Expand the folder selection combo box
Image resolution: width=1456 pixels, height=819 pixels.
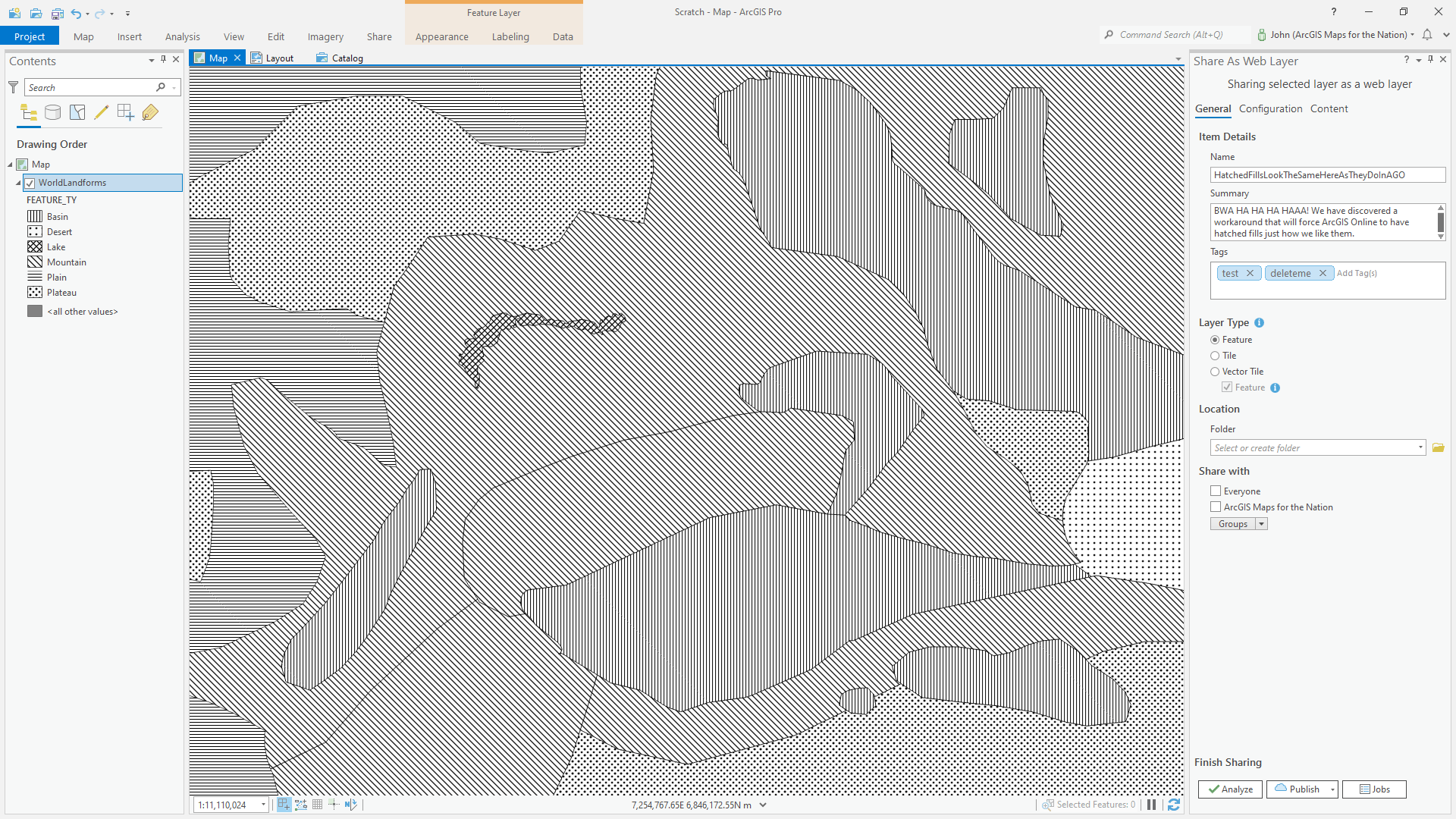[1420, 448]
